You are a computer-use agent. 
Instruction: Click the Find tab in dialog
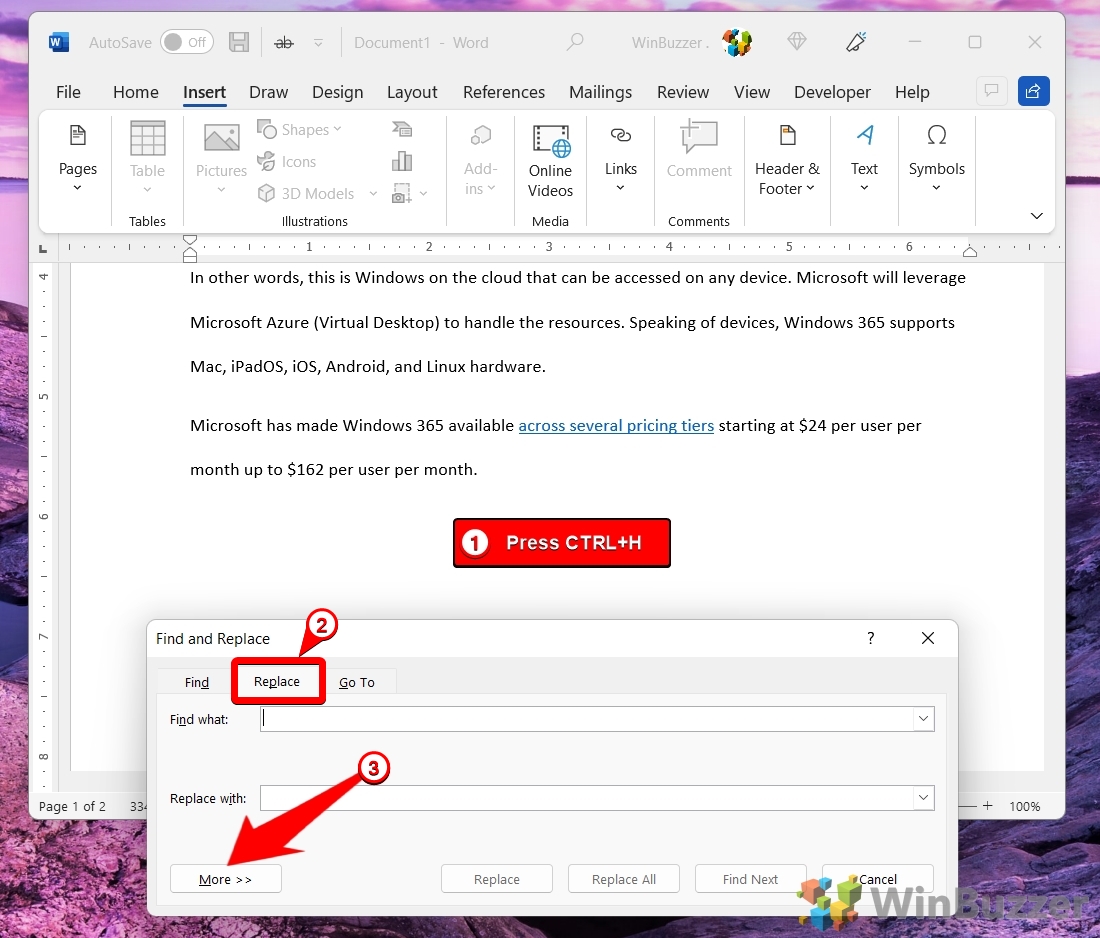point(196,682)
